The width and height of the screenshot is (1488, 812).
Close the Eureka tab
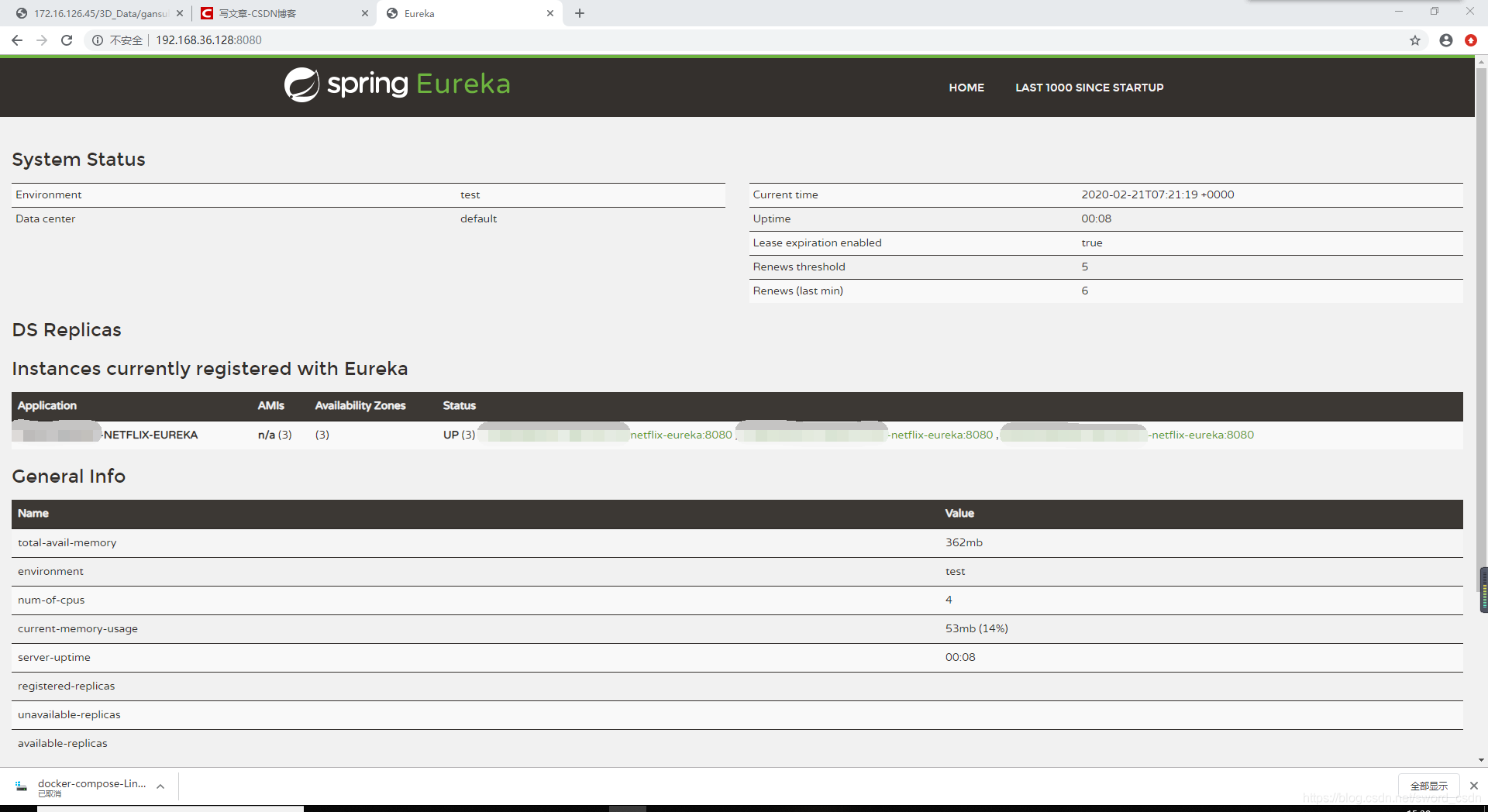coord(550,13)
